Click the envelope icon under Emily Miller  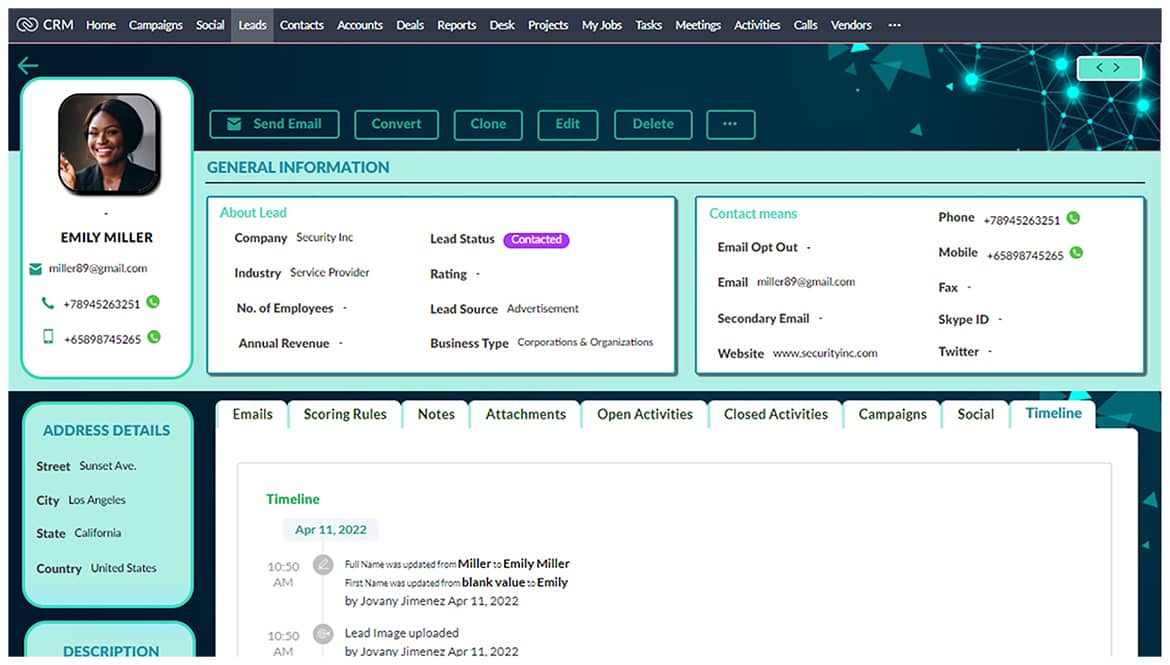coord(36,269)
